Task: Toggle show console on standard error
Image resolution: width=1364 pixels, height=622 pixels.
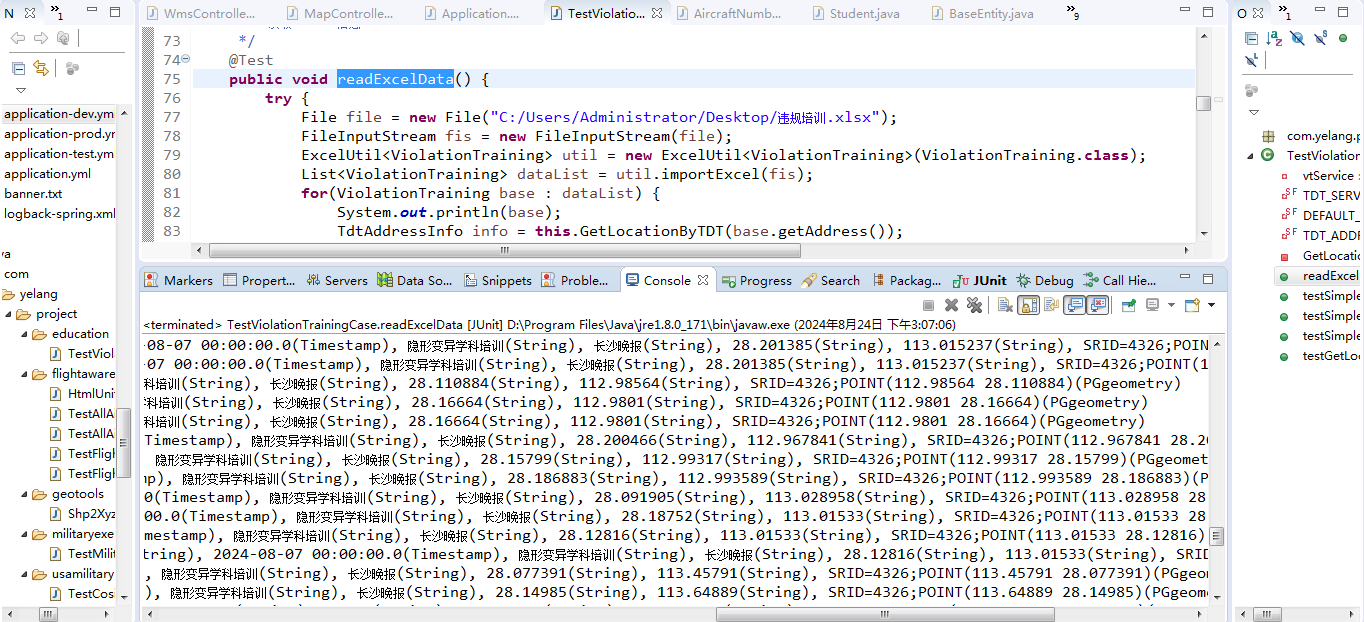Action: (1098, 305)
